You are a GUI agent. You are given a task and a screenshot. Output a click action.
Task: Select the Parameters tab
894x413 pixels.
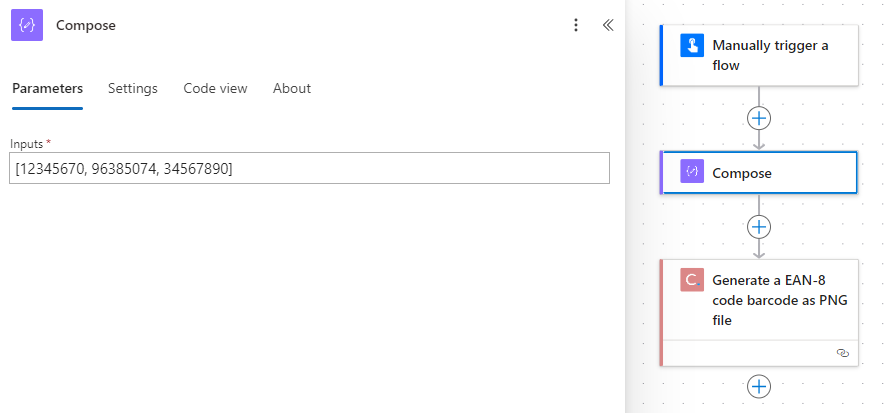(x=47, y=88)
